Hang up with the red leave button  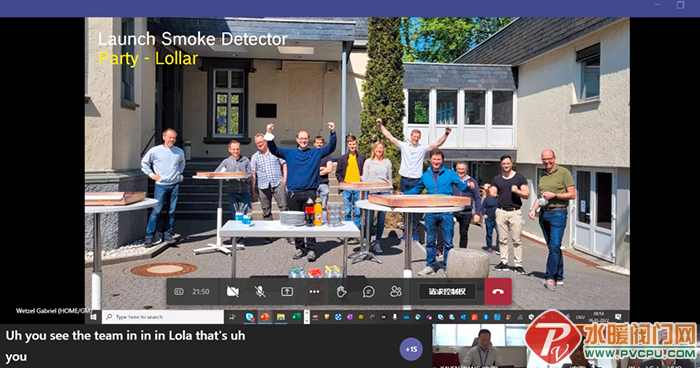[x=498, y=292]
